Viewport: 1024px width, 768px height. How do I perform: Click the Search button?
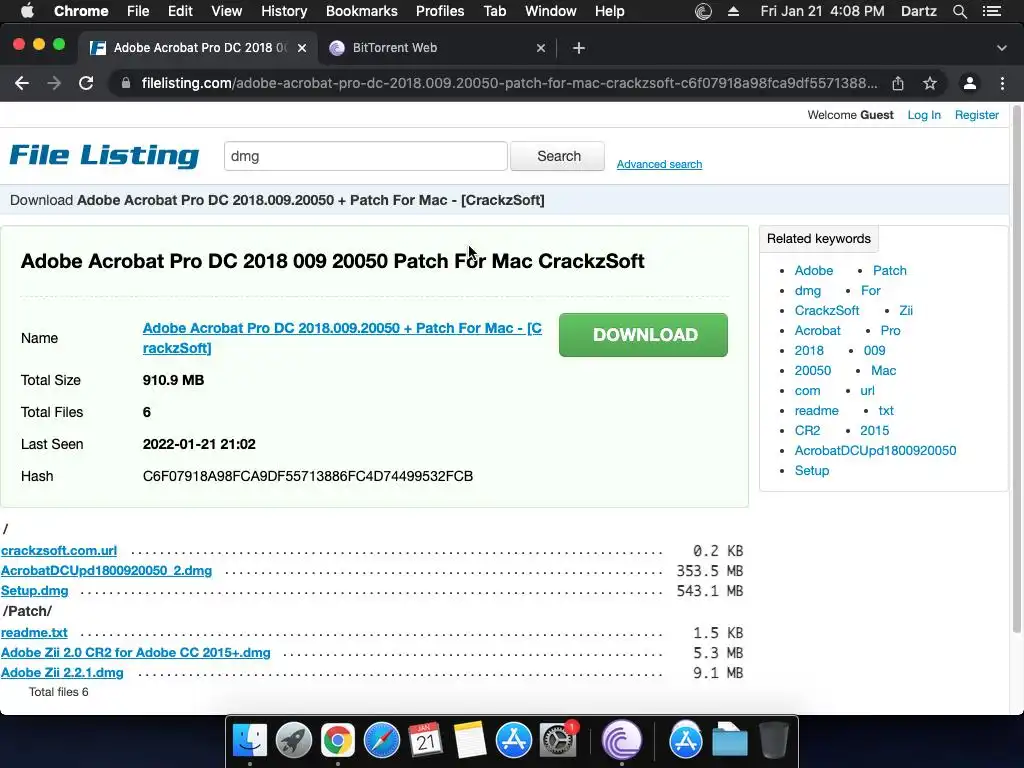point(558,157)
